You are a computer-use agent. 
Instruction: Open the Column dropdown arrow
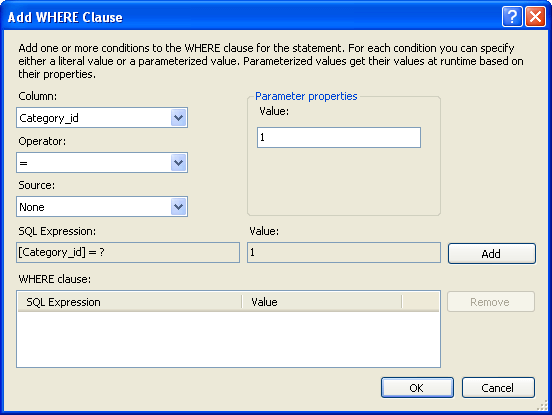point(178,118)
